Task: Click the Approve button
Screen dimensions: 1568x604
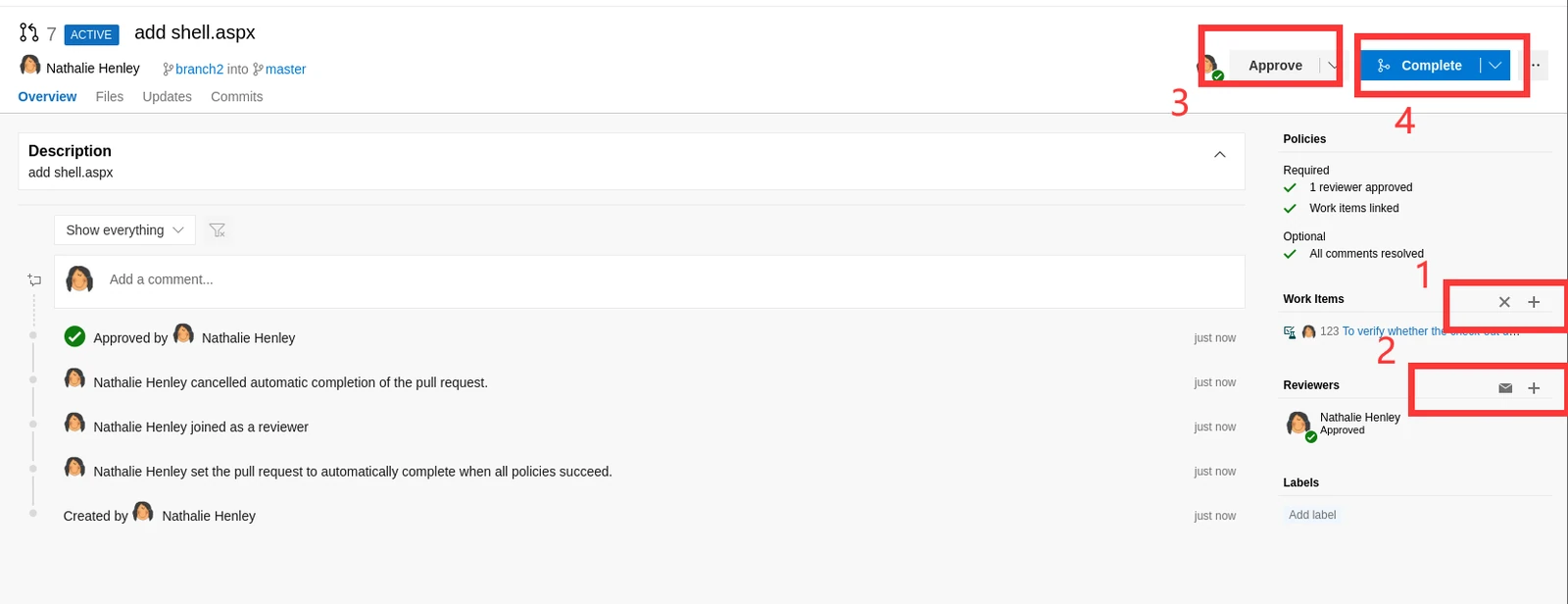Action: click(1275, 66)
